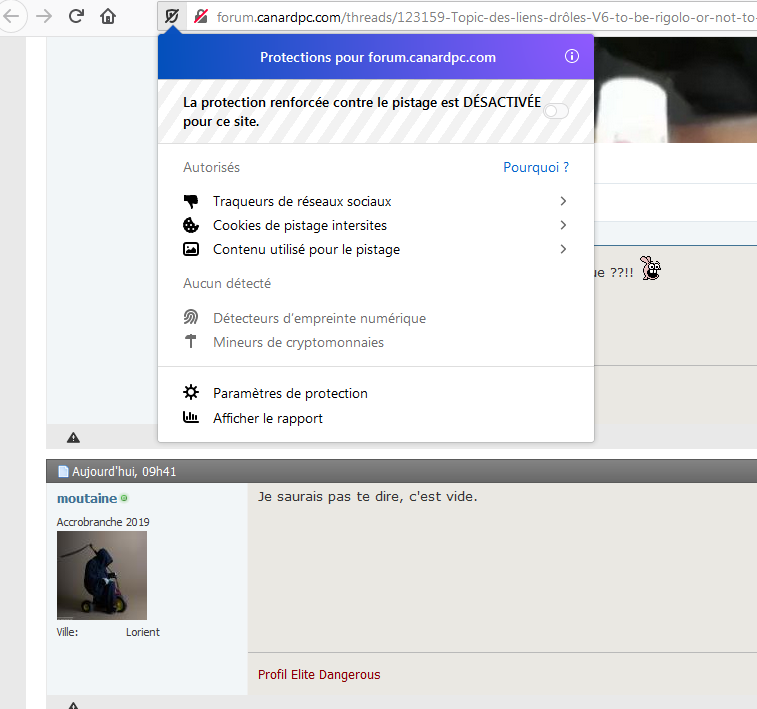The height and width of the screenshot is (709, 757).
Task: Select Afficher le rapport entry
Action: point(268,418)
